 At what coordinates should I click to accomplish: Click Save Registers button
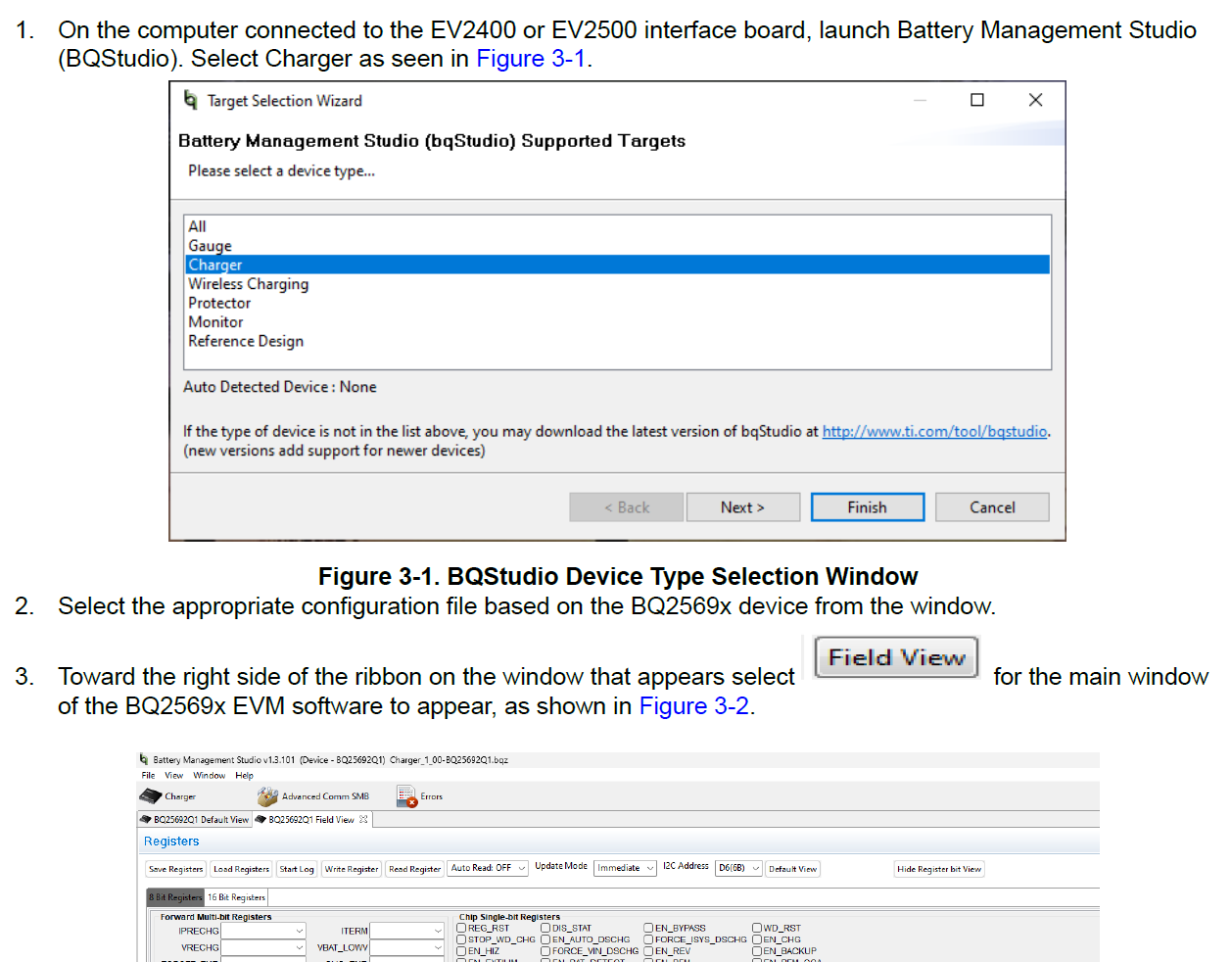point(176,869)
